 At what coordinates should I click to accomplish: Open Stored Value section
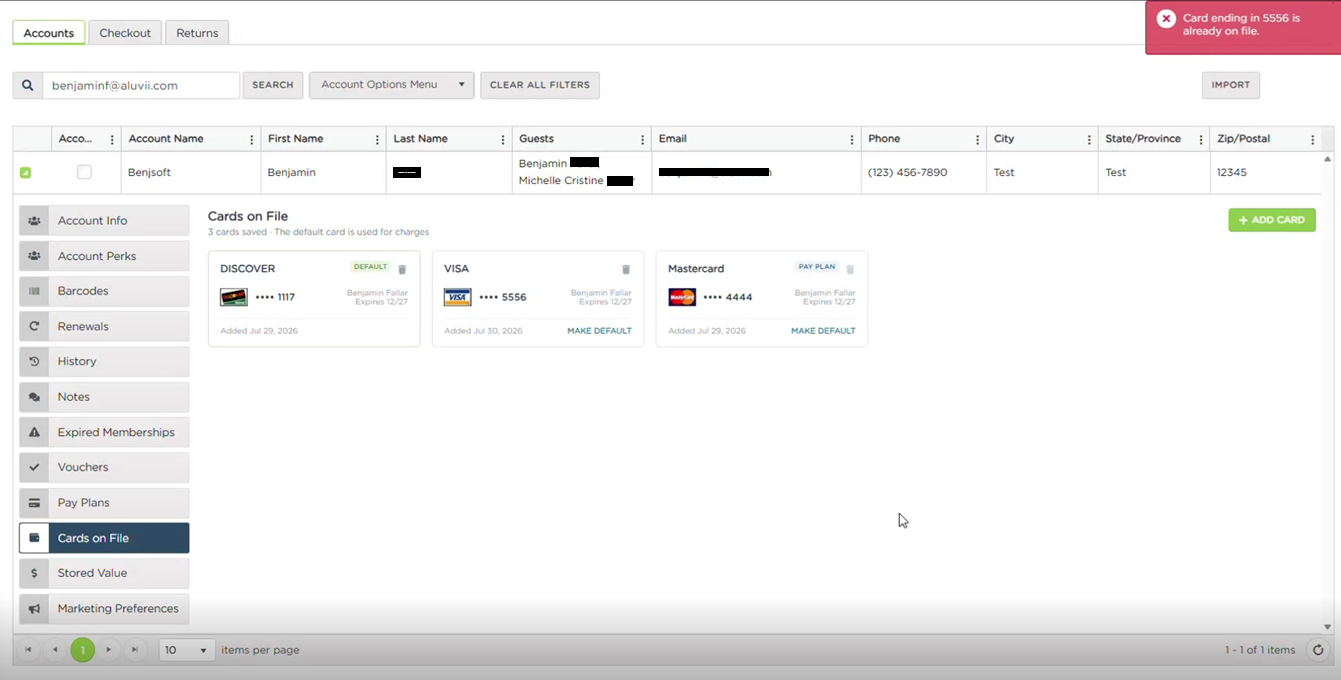[x=104, y=573]
